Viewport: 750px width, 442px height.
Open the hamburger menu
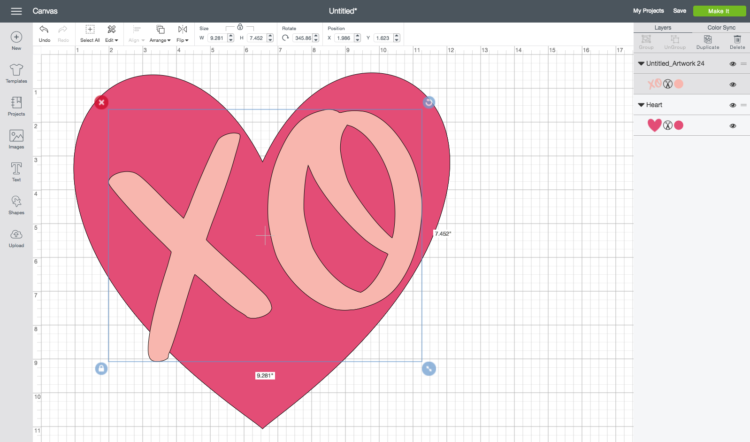tap(16, 11)
